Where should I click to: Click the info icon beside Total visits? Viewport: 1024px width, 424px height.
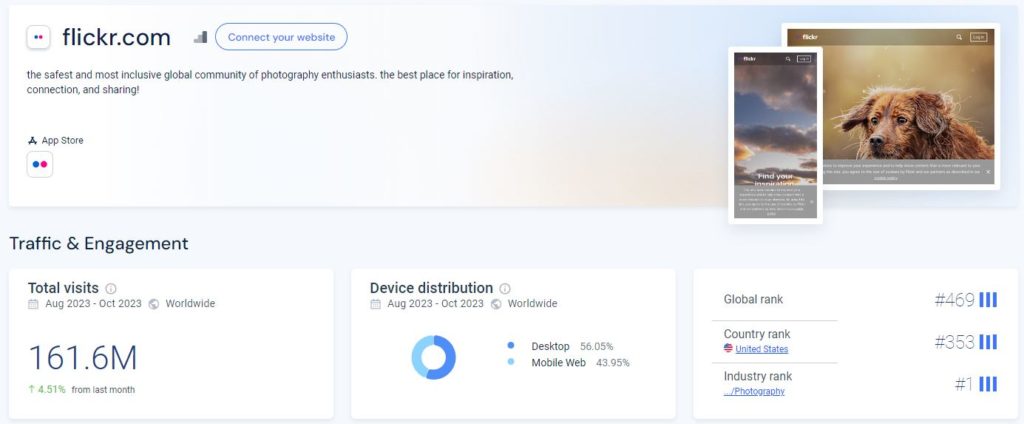point(111,289)
